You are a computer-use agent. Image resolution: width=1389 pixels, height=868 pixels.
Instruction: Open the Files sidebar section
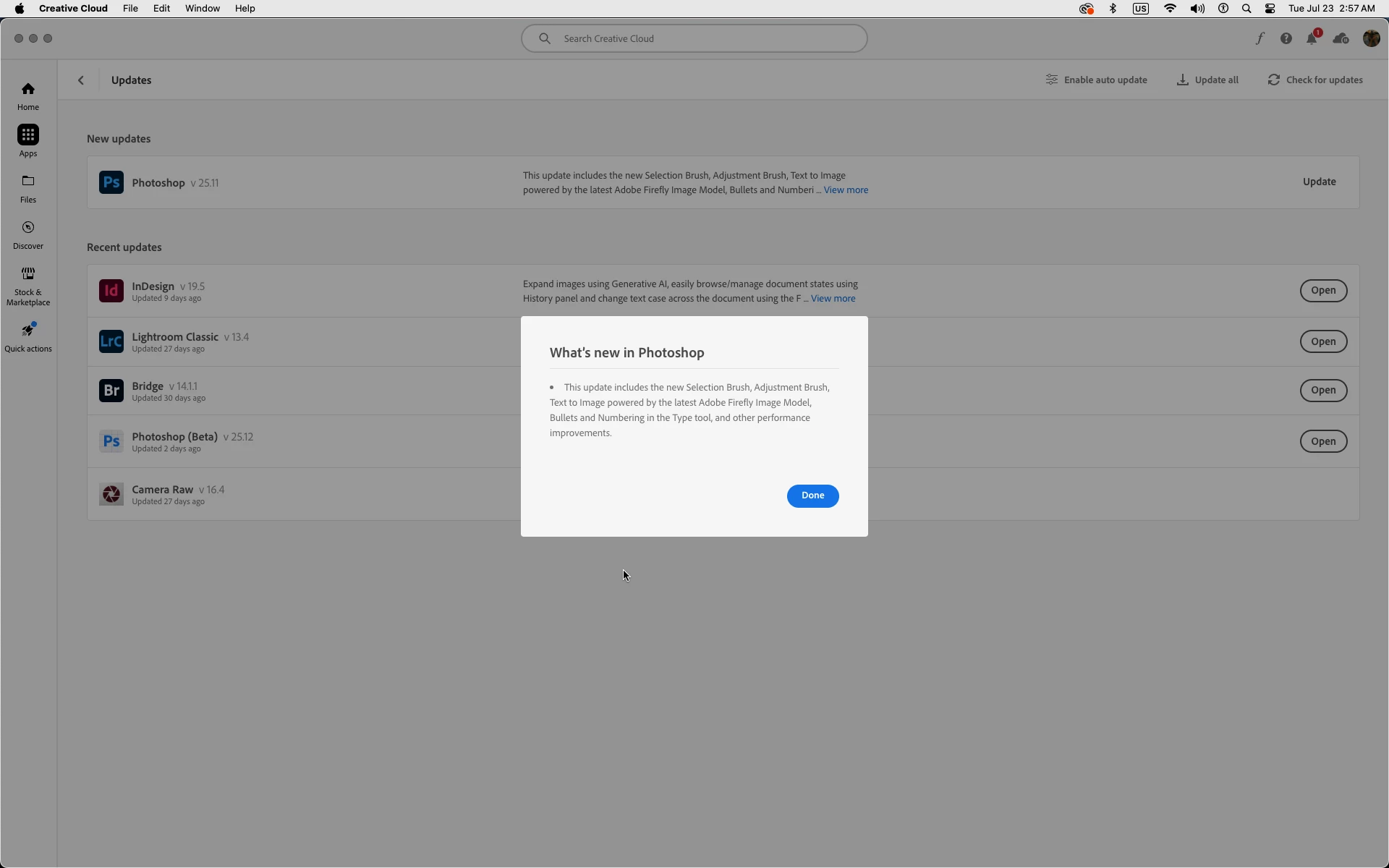click(x=28, y=188)
